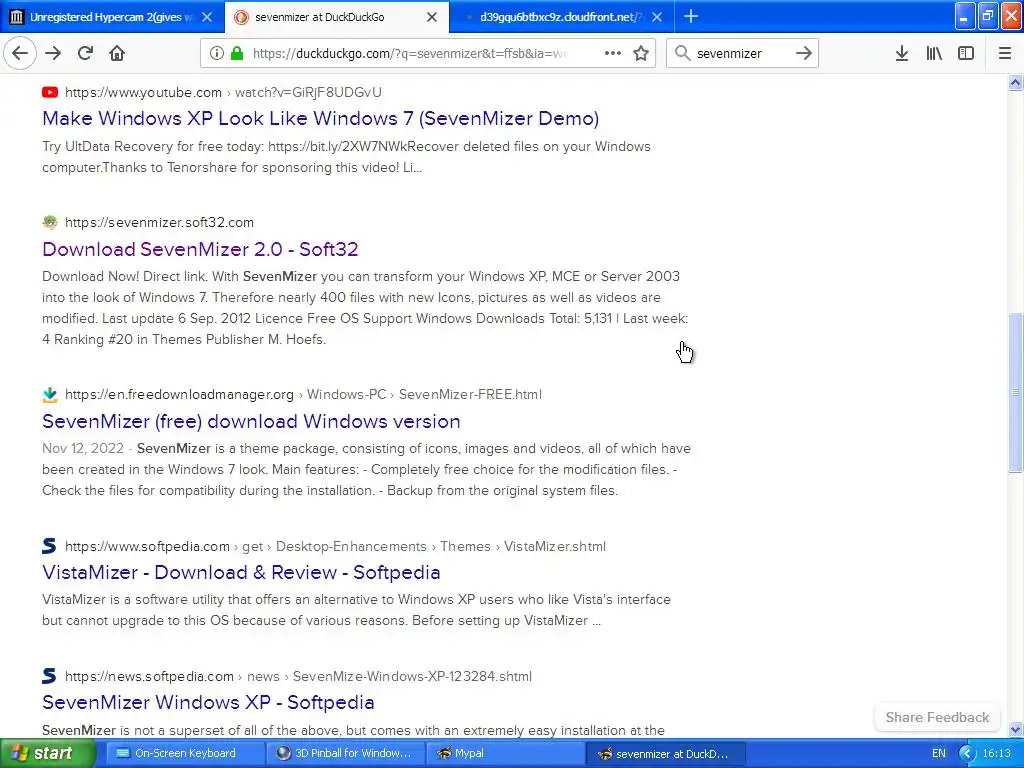Open the hamburger application menu
The height and width of the screenshot is (768, 1024).
(1004, 53)
